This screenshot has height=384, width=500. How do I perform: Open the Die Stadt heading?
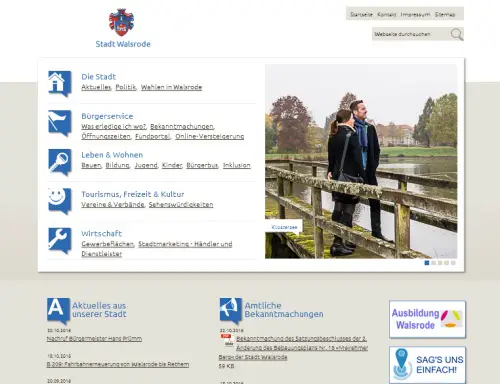[x=98, y=77]
